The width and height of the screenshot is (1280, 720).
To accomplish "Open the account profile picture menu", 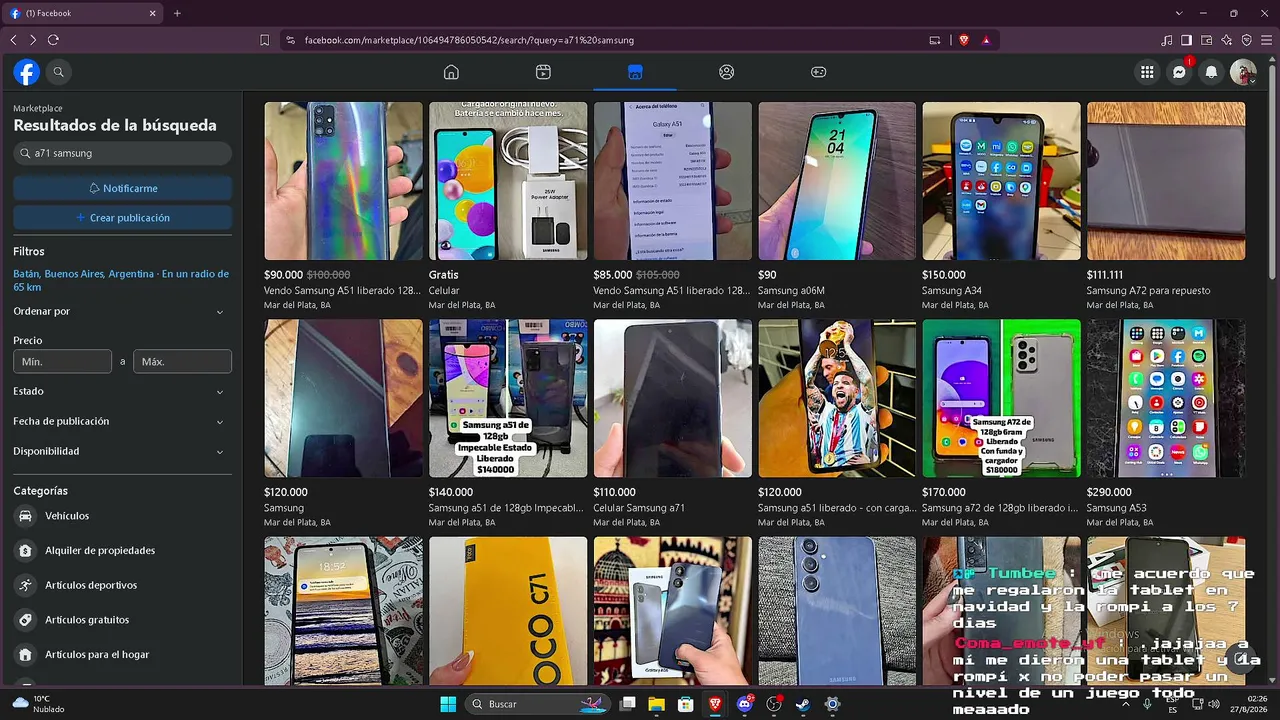I will point(1243,72).
